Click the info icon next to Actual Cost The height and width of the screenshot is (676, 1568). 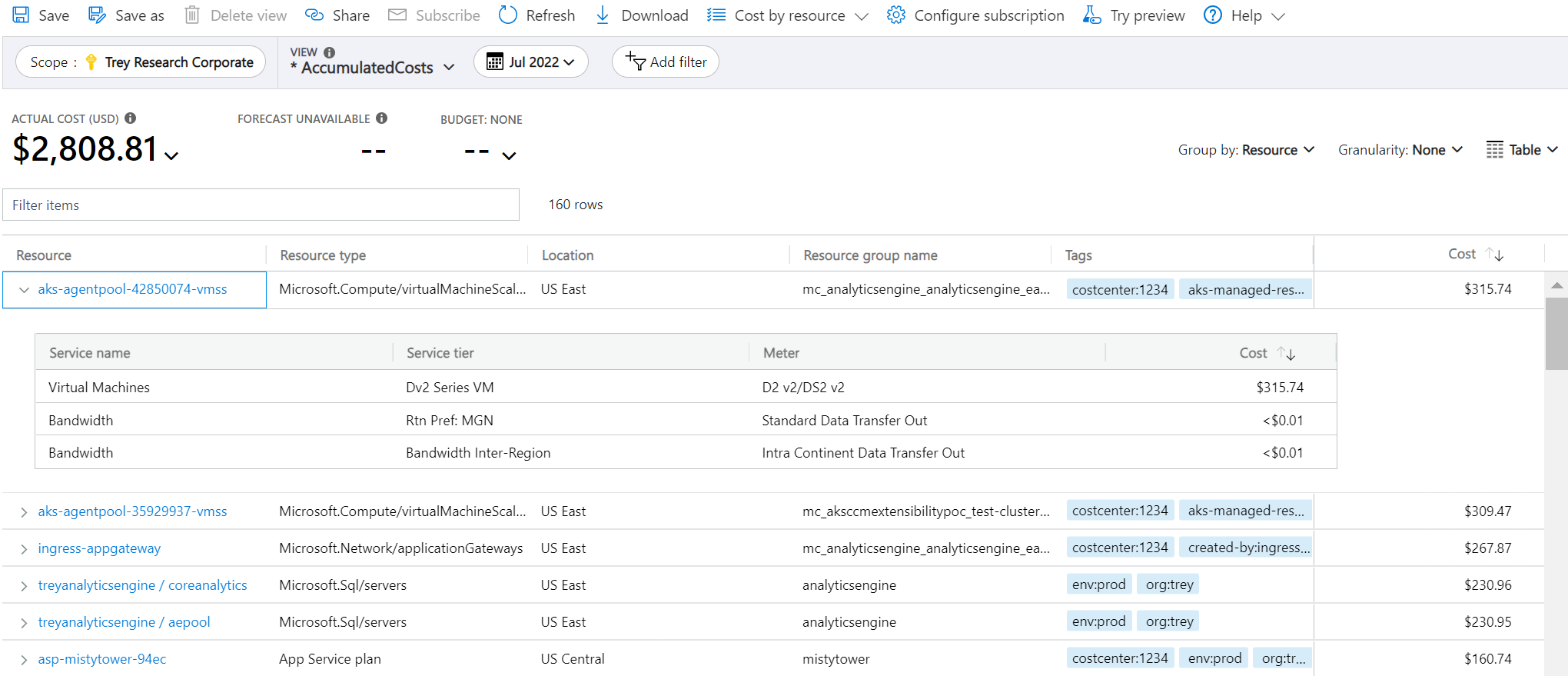[x=131, y=118]
